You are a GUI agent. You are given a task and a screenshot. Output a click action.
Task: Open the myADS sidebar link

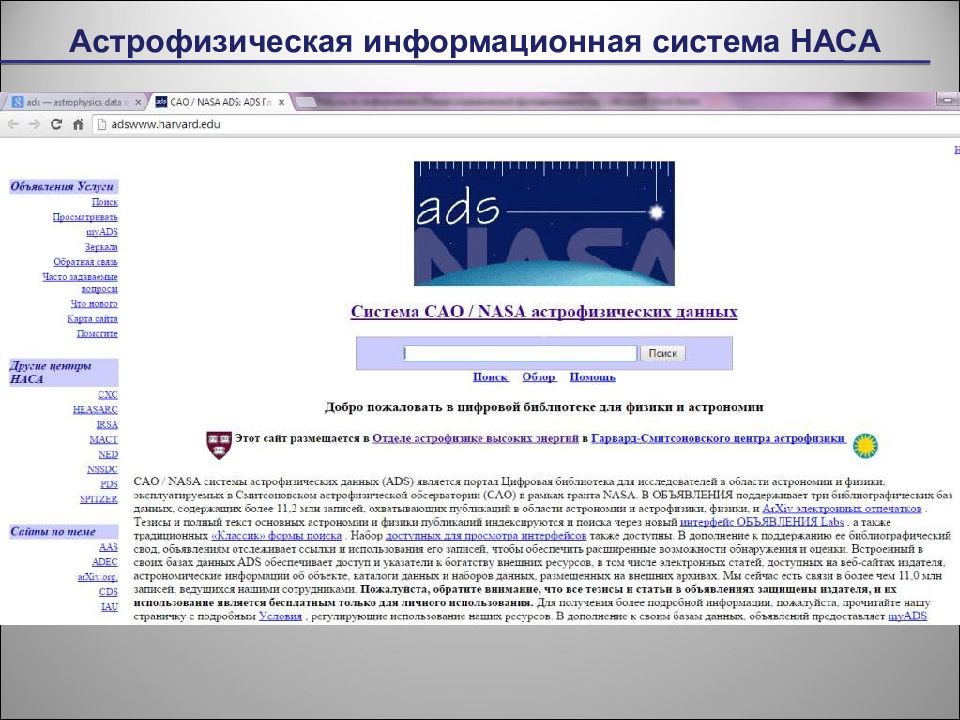tap(102, 232)
